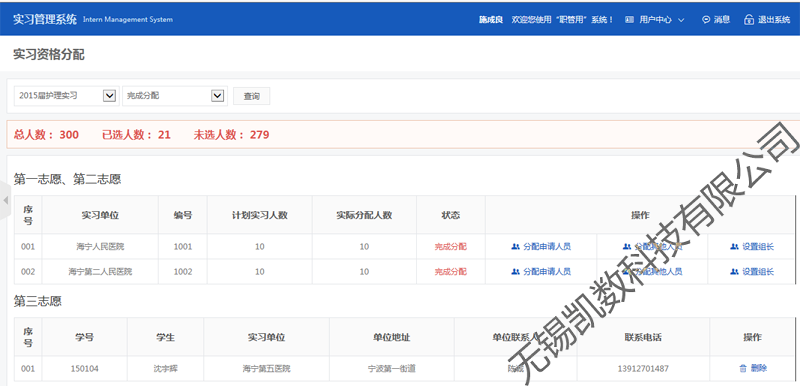Open the 2015届护理实习 dropdown
The image size is (800, 386).
coord(66,96)
